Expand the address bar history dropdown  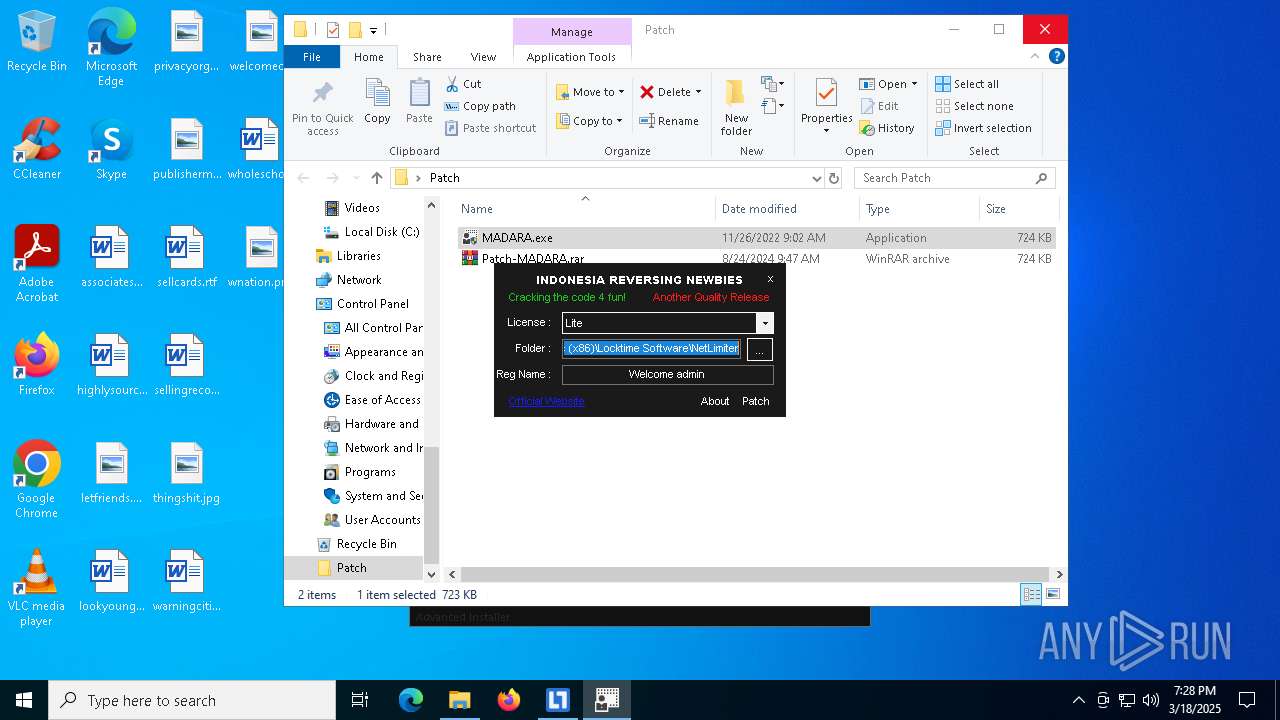(x=816, y=178)
